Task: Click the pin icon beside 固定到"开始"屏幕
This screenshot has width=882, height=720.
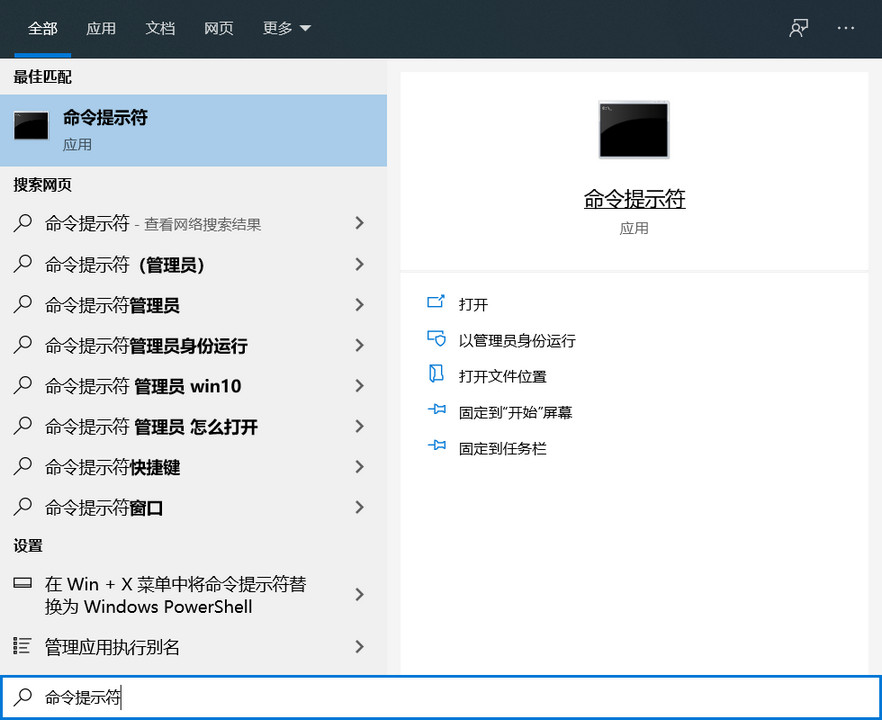Action: [x=436, y=411]
